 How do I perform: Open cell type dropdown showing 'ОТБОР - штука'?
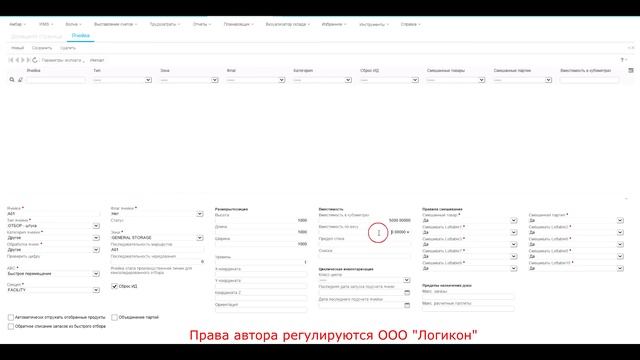point(96,226)
